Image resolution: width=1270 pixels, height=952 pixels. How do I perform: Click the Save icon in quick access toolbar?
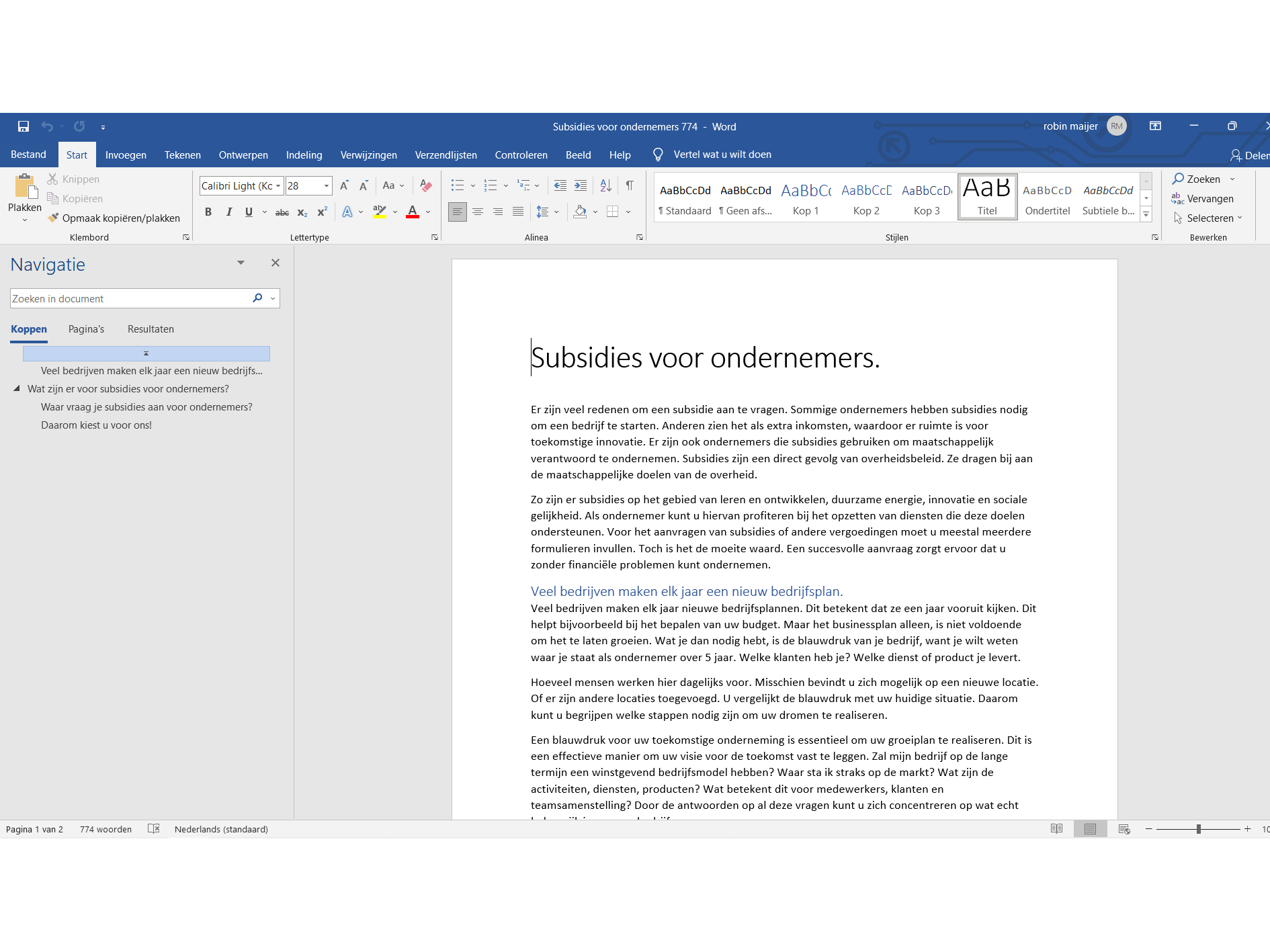(x=24, y=126)
